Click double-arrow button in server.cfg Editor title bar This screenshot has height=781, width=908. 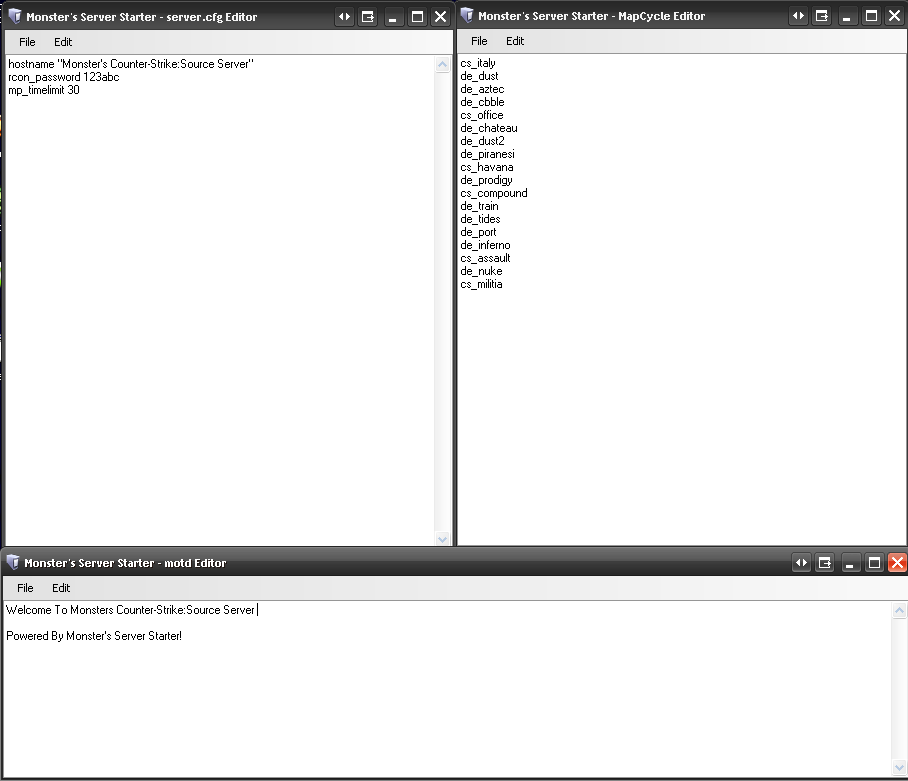coord(345,17)
